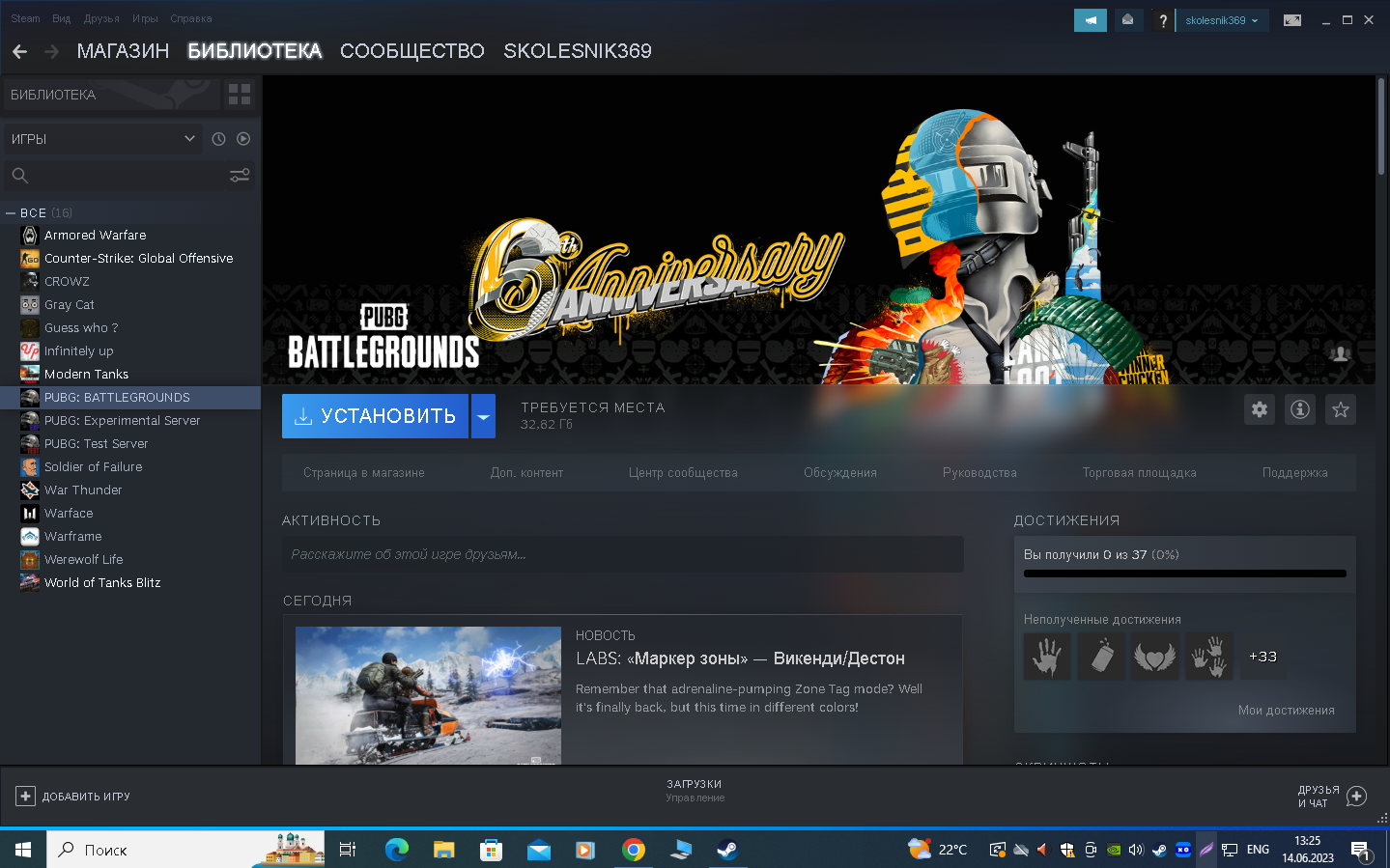Open install options dropdown arrow
Image resolution: width=1390 pixels, height=868 pixels.
(x=483, y=416)
